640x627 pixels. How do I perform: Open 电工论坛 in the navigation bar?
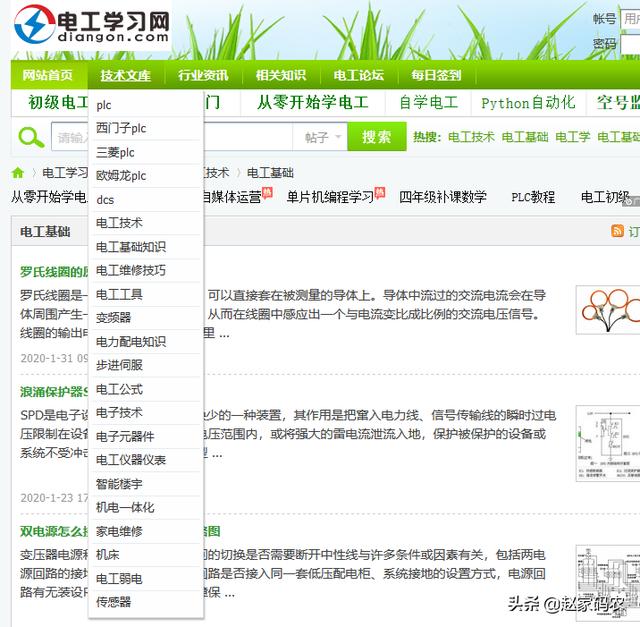pos(358,75)
